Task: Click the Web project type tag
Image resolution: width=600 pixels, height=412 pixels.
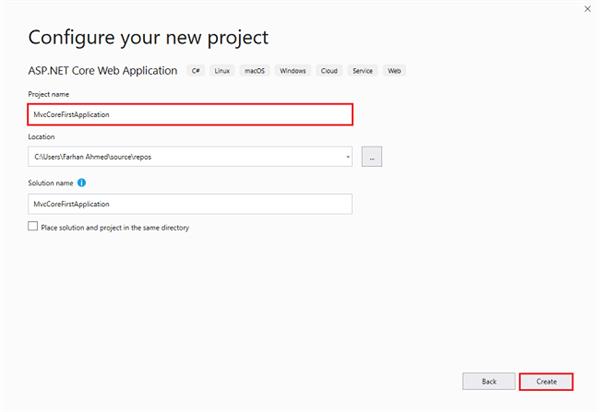Action: [x=395, y=71]
